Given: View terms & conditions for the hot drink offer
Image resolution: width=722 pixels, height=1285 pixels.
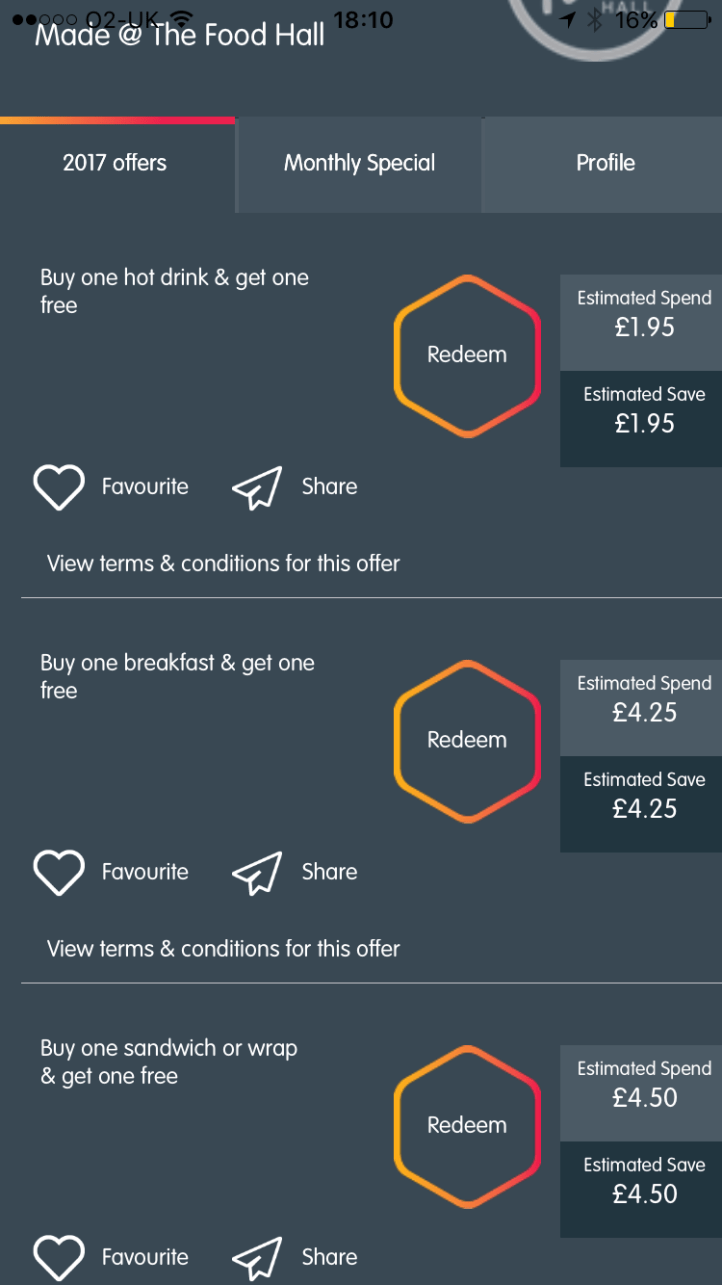Looking at the screenshot, I should (x=223, y=563).
